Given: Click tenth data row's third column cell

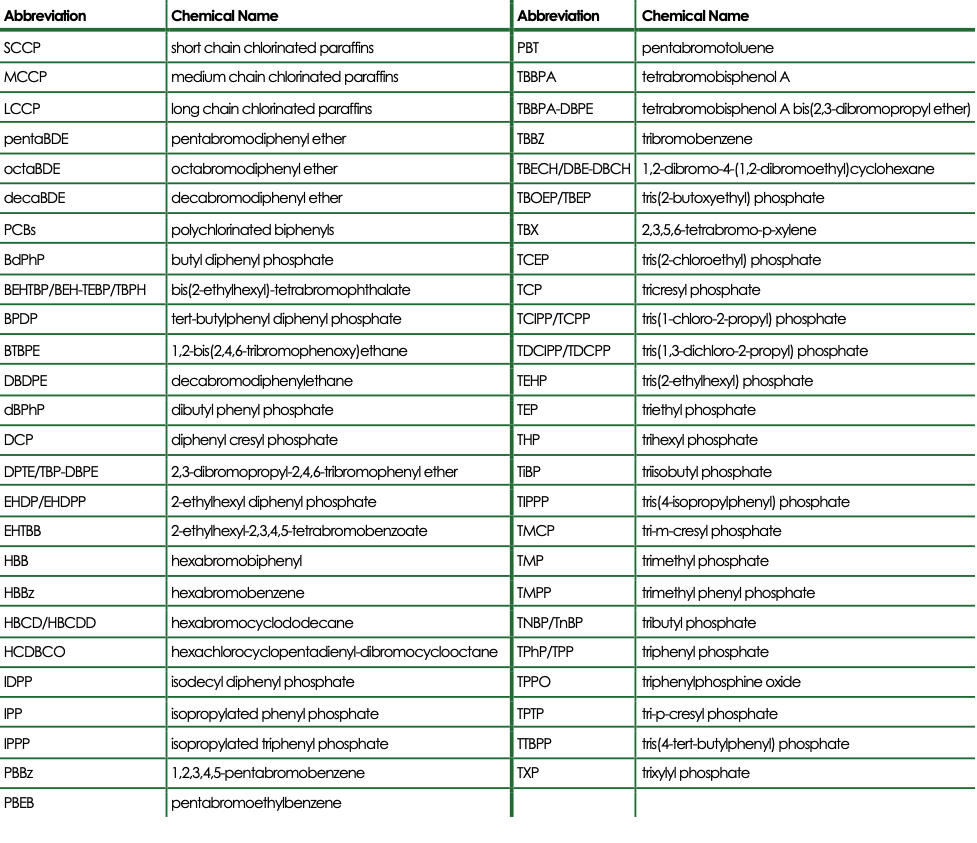Looking at the screenshot, I should point(573,320).
